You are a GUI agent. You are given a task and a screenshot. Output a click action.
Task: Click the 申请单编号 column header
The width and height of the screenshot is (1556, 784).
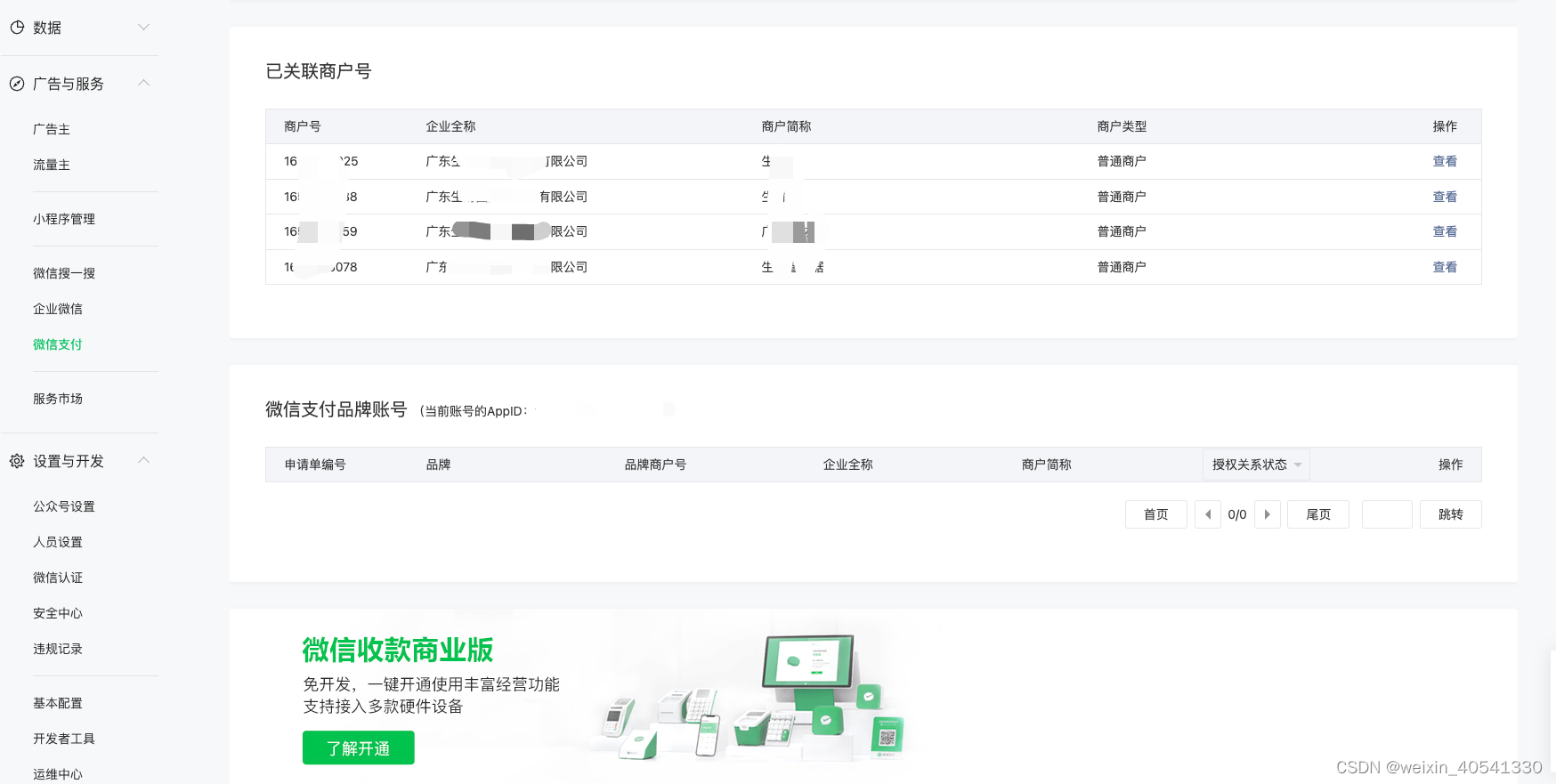pos(315,465)
